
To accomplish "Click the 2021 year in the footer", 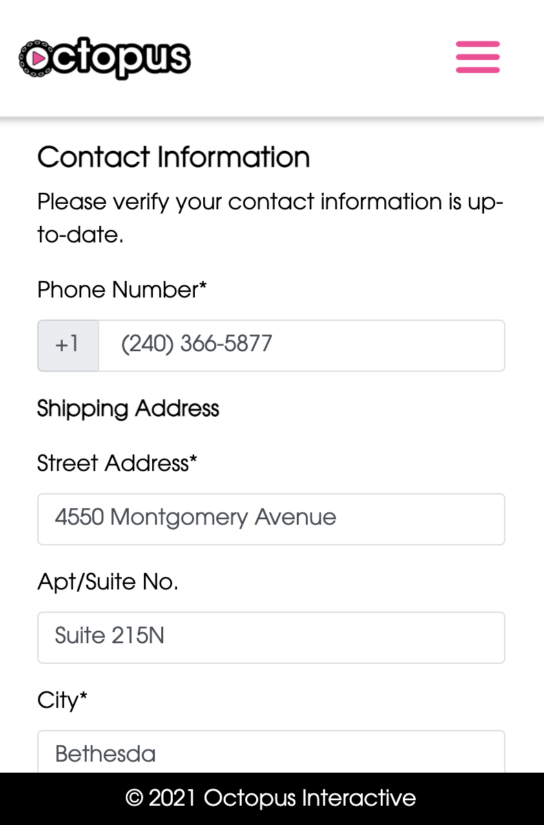I will pos(173,798).
